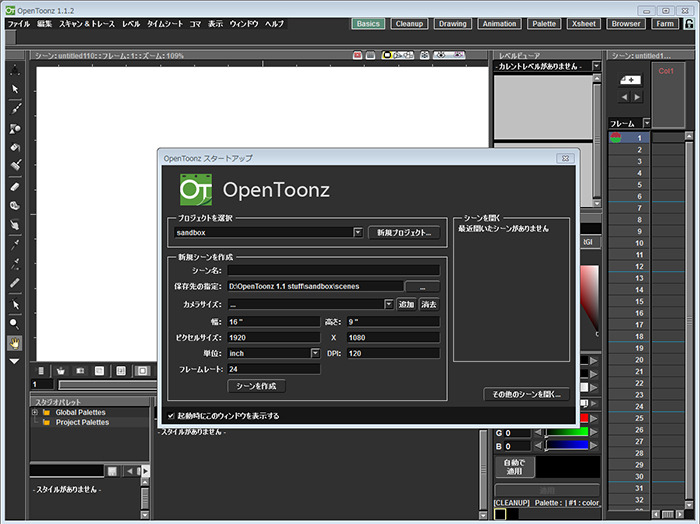
Task: Click the 消去 camera preset button
Action: coord(429,304)
